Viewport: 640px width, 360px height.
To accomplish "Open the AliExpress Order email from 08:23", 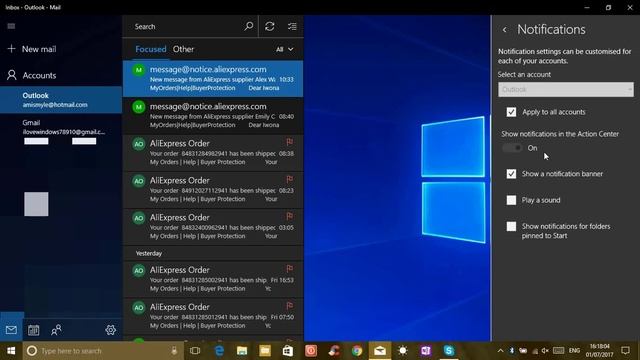I will (213, 190).
